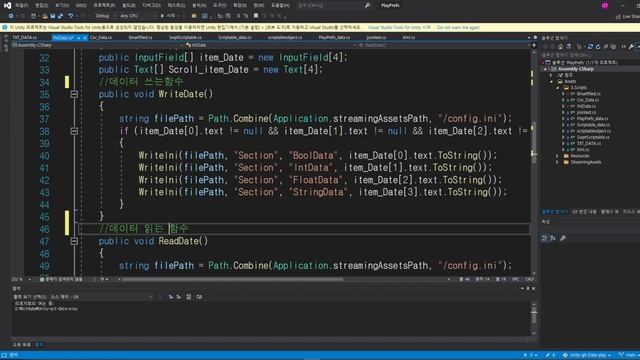Switch to the PlayPrefs_data.cs tab
Image resolution: width=640 pixels, height=360 pixels.
click(x=334, y=38)
